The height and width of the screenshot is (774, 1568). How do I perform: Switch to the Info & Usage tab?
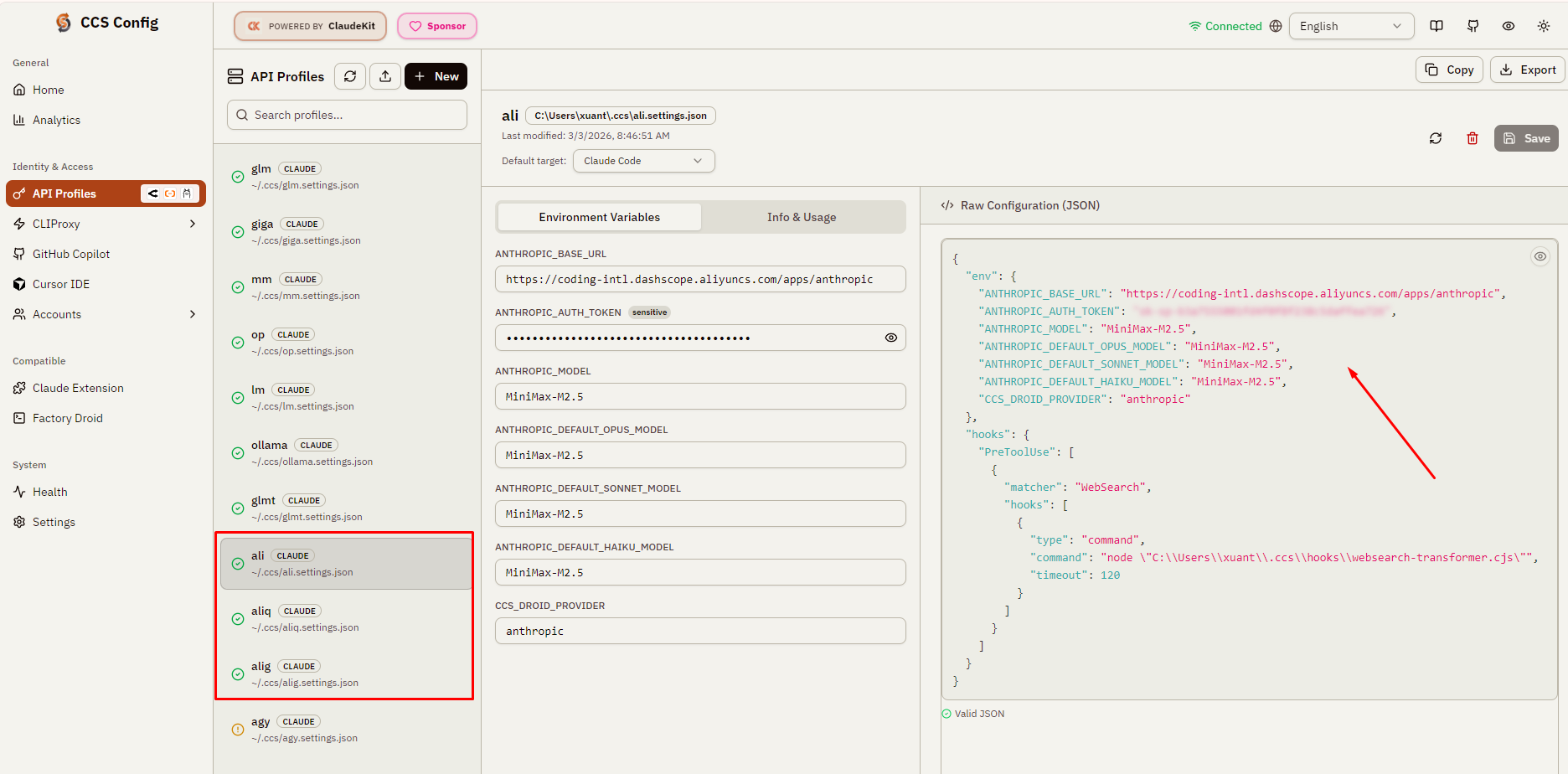tap(802, 217)
